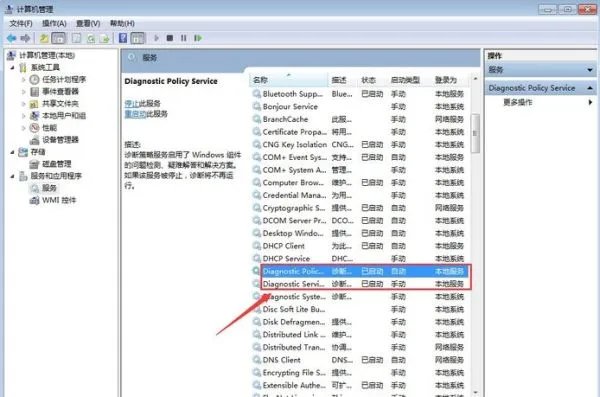This screenshot has width=600, height=397.
Task: Open the 帮助(H) menu
Action: point(122,24)
